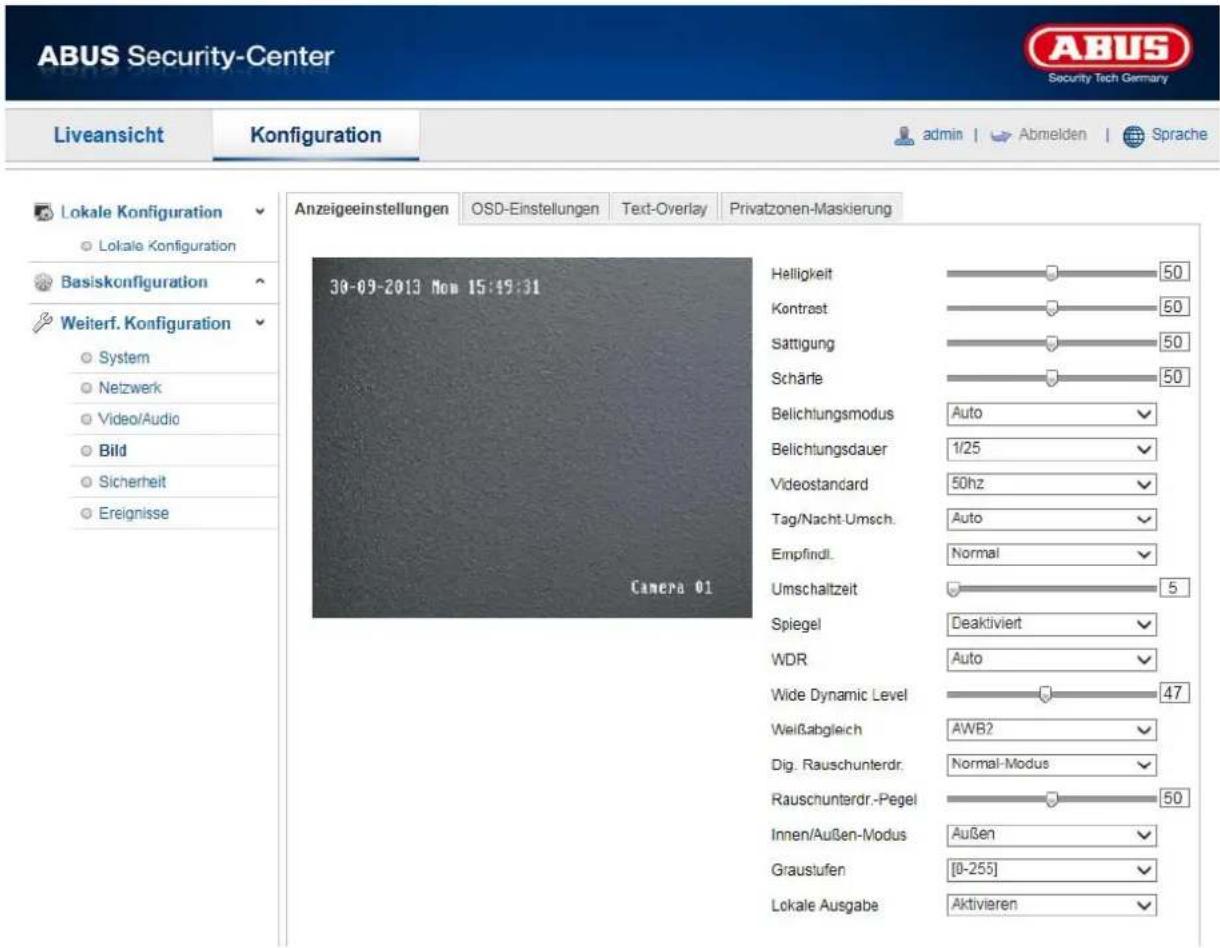Select the Anzeigeeinstellungen tab

tap(372, 209)
